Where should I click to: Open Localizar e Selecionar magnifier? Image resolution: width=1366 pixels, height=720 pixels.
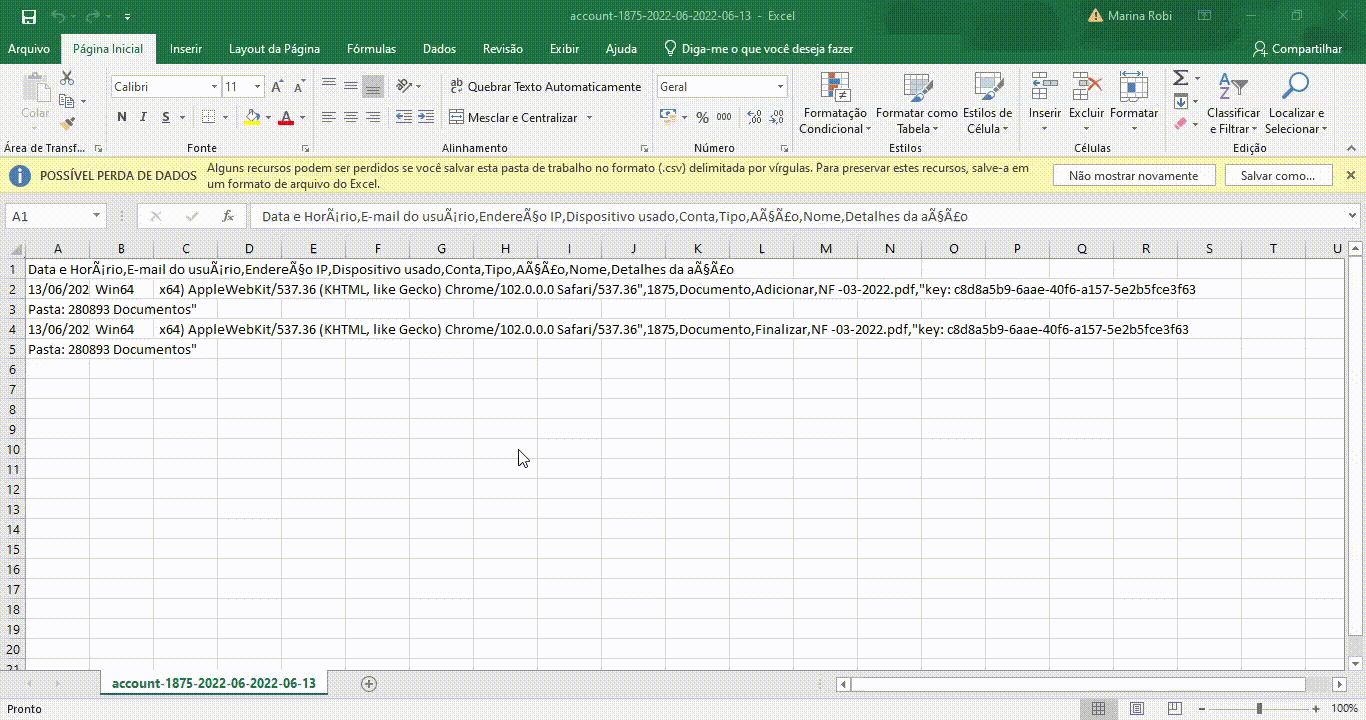click(1295, 88)
